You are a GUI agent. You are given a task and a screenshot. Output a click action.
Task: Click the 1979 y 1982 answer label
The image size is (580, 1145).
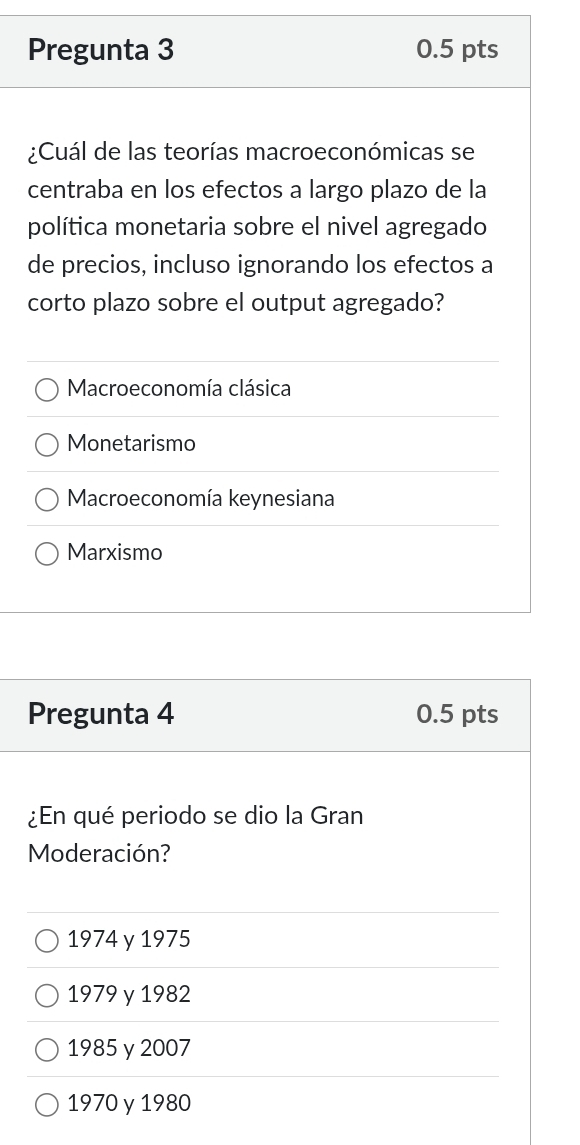pyautogui.click(x=128, y=994)
